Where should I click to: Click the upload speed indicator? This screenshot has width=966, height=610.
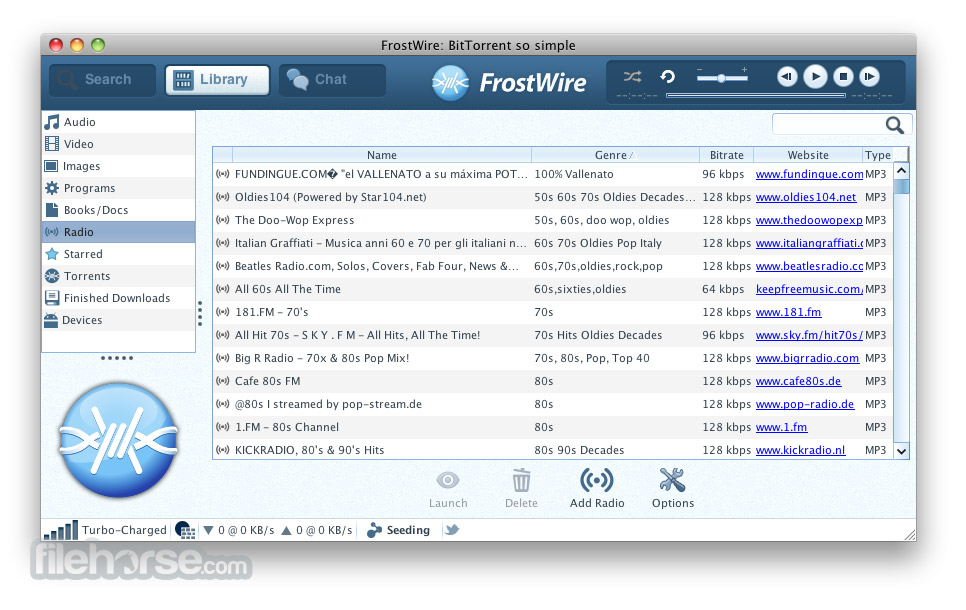317,531
